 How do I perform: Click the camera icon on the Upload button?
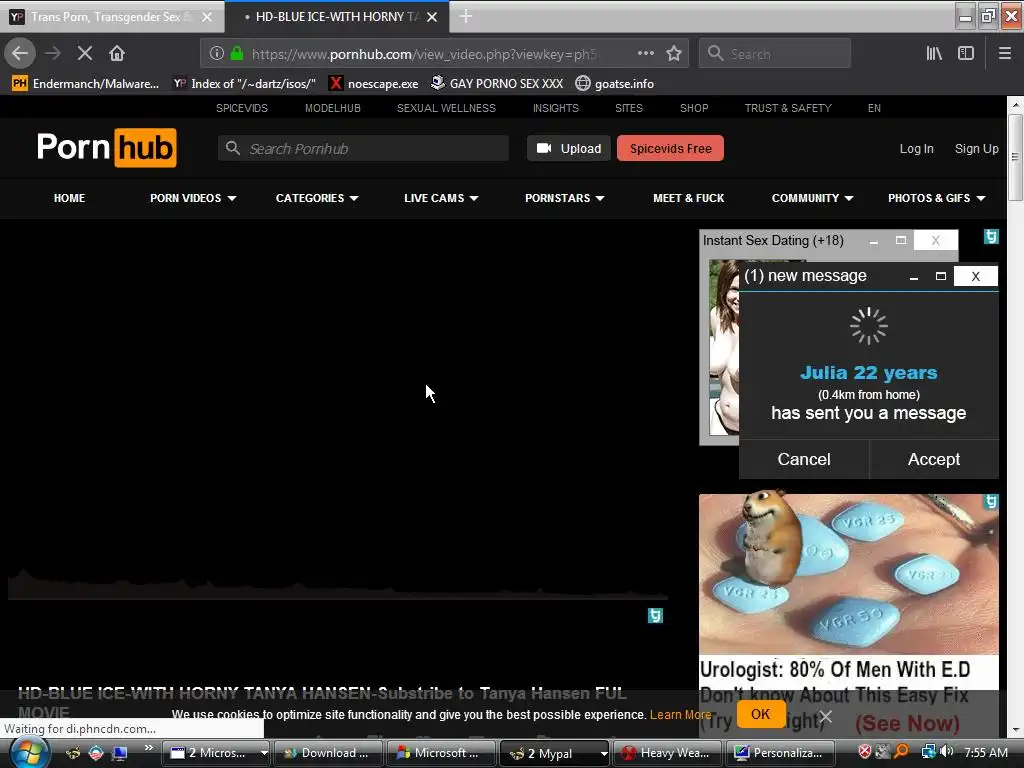[544, 148]
